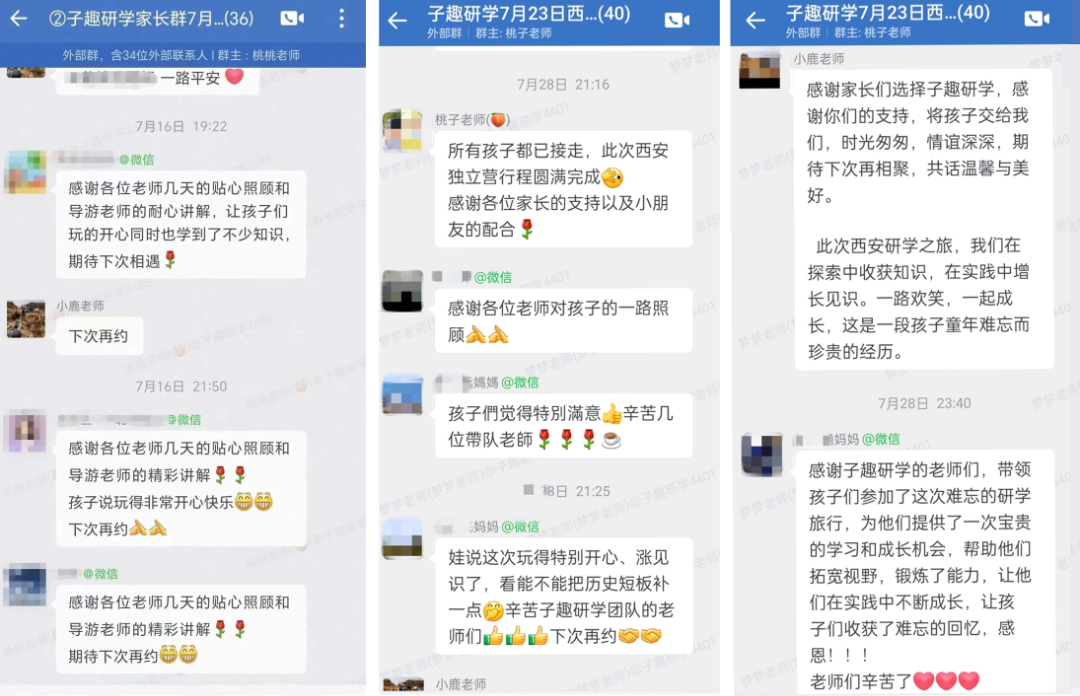
Task: Go back from the 家长群 chat
Action: (x=19, y=19)
